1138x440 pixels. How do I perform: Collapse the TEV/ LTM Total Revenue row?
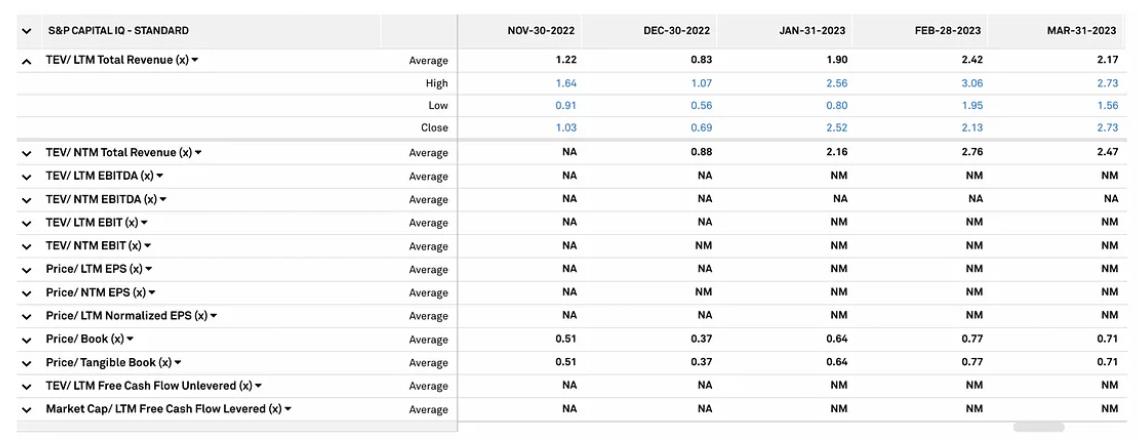click(x=27, y=62)
